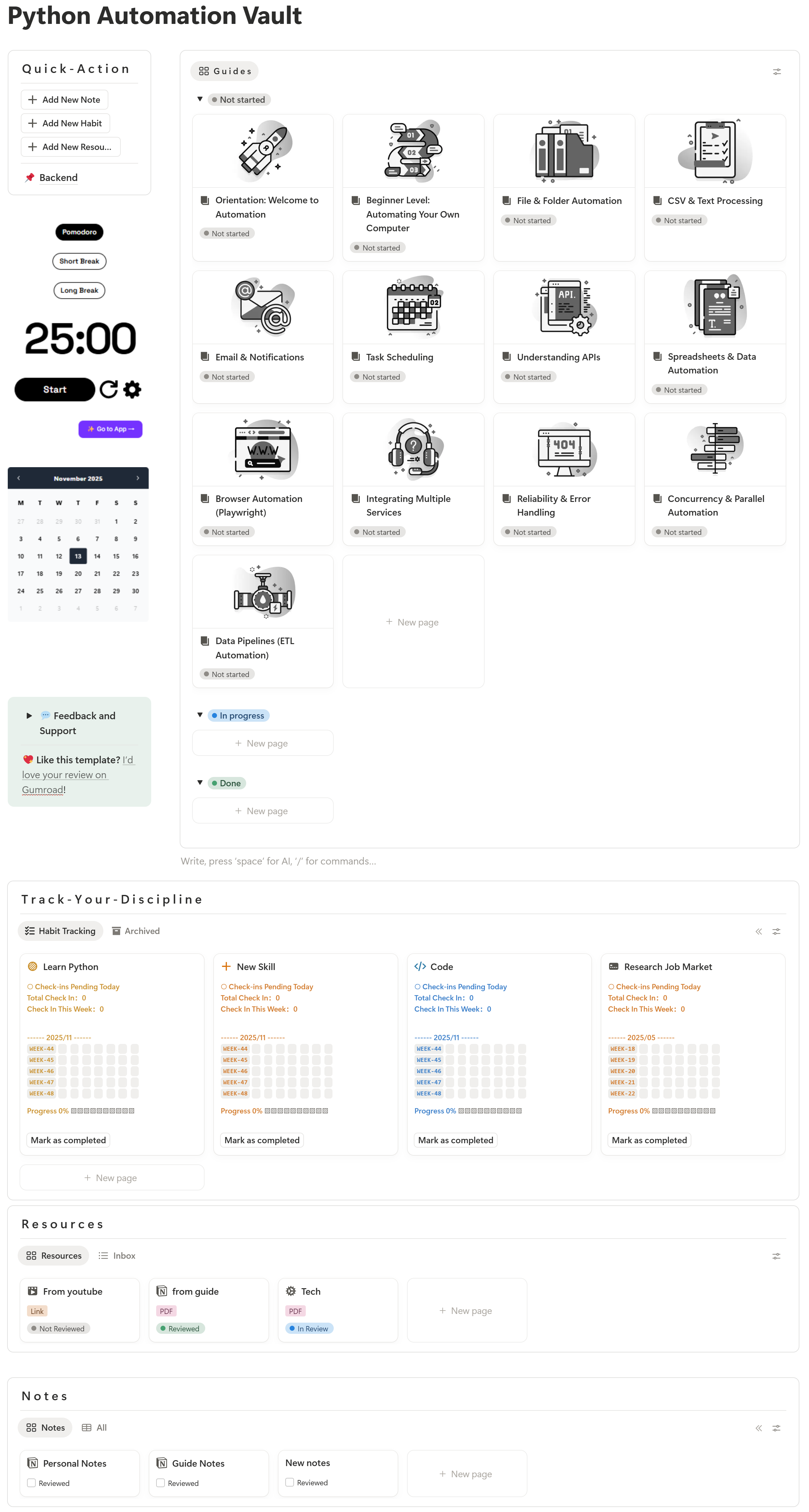
Task: Switch to the Archived habits tab
Action: 136,931
